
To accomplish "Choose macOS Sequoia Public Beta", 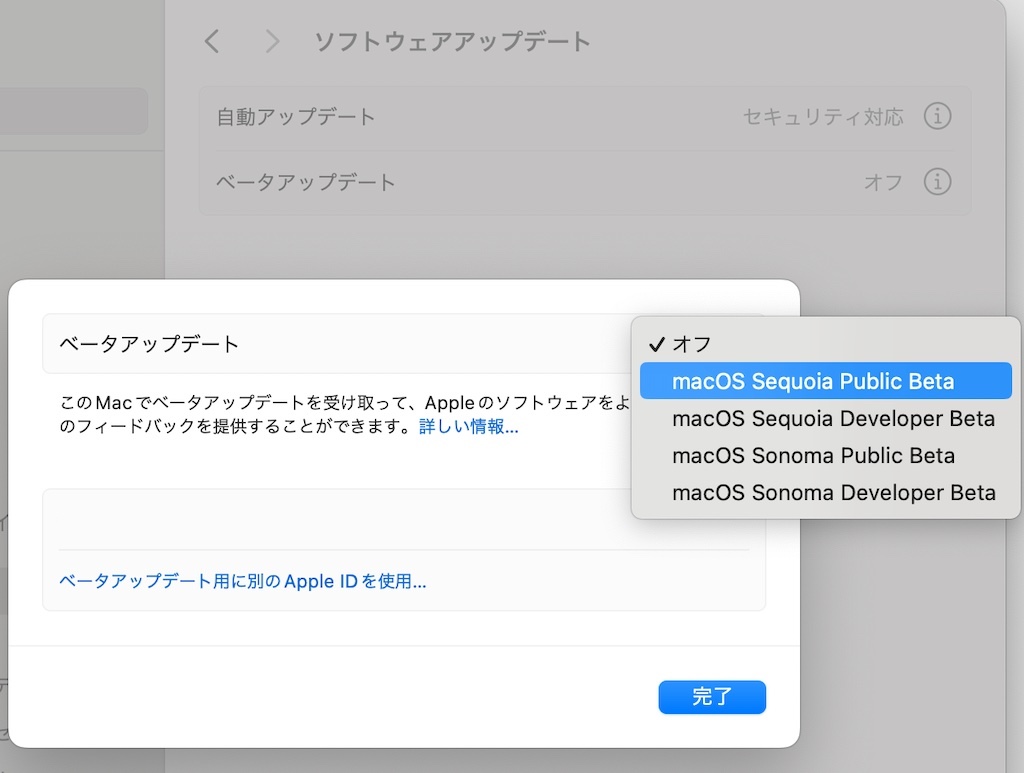I will (x=825, y=381).
